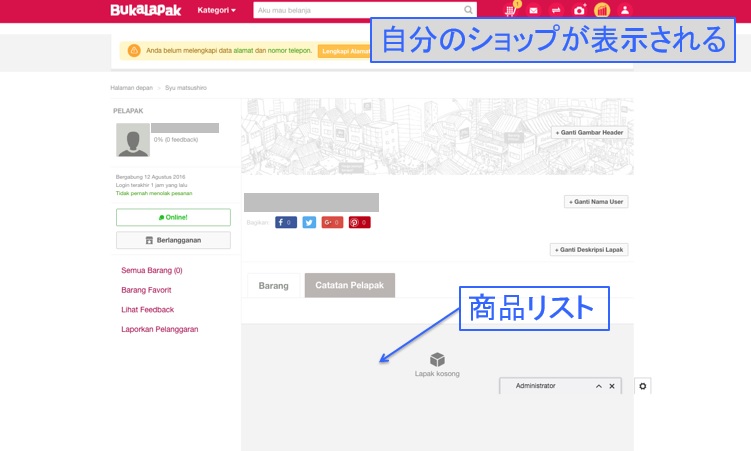Open the shopping cart icon
The height and width of the screenshot is (451, 751).
click(511, 10)
